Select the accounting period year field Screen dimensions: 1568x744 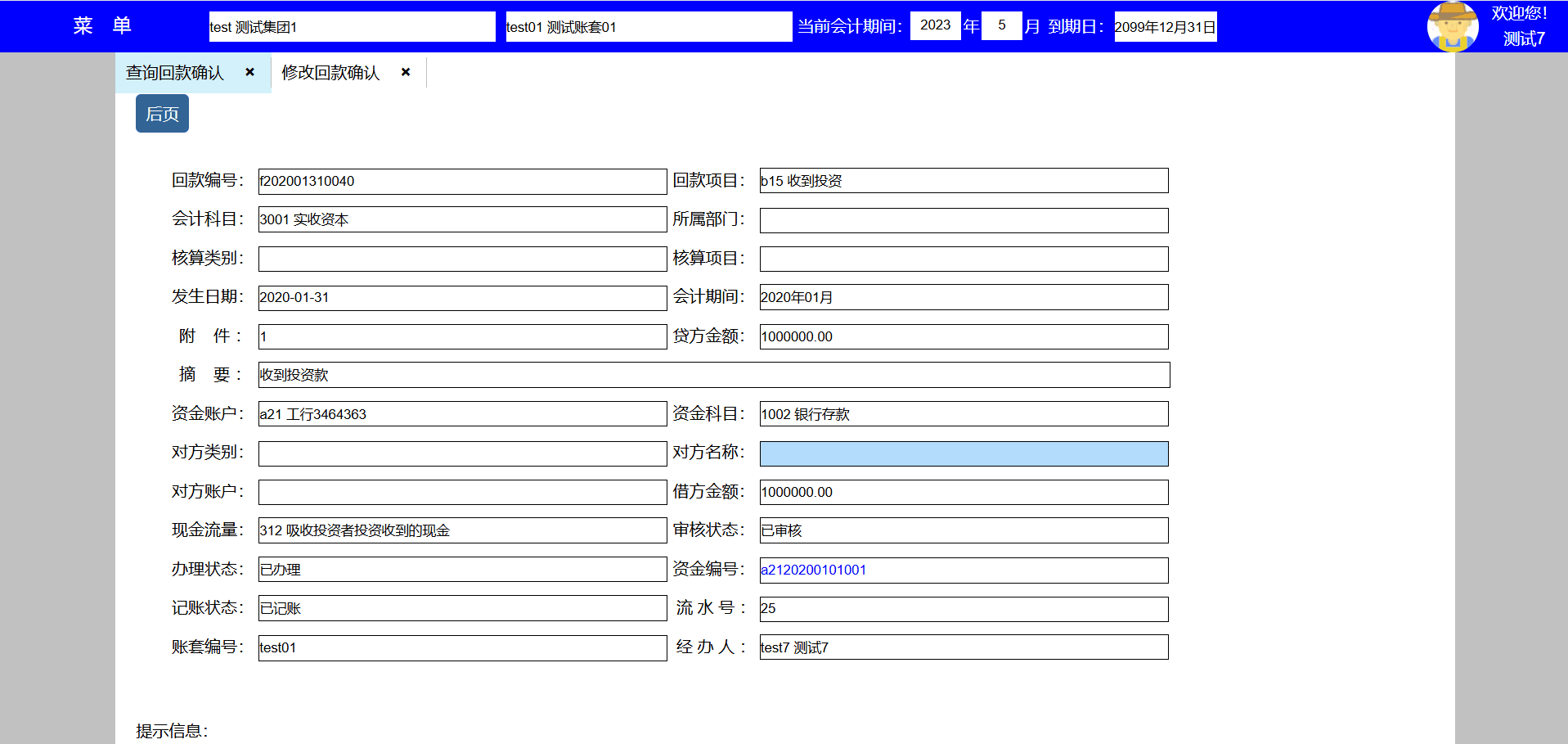pos(935,25)
